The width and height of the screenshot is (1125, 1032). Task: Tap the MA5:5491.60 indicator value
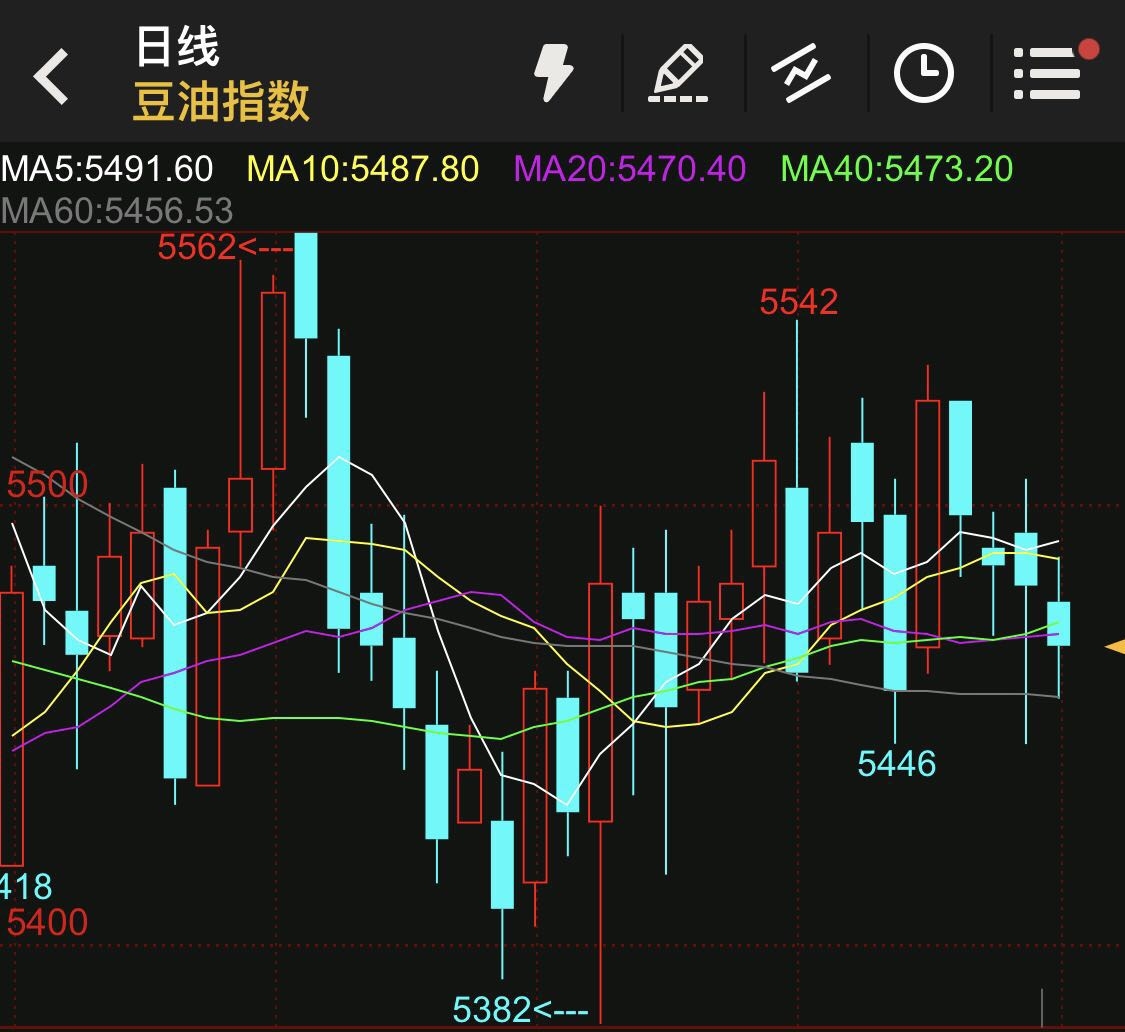[107, 169]
